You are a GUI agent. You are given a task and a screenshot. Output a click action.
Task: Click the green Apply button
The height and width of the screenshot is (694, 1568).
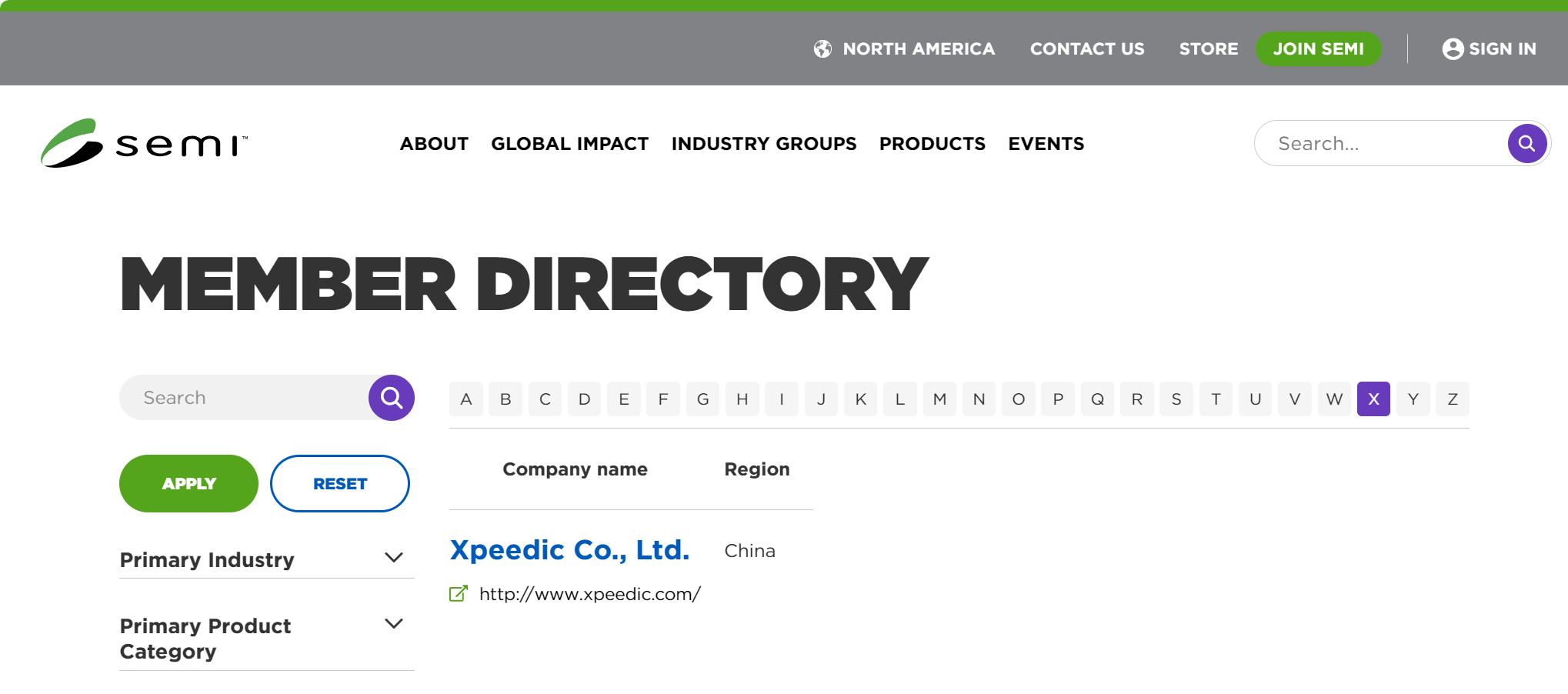[x=188, y=483]
